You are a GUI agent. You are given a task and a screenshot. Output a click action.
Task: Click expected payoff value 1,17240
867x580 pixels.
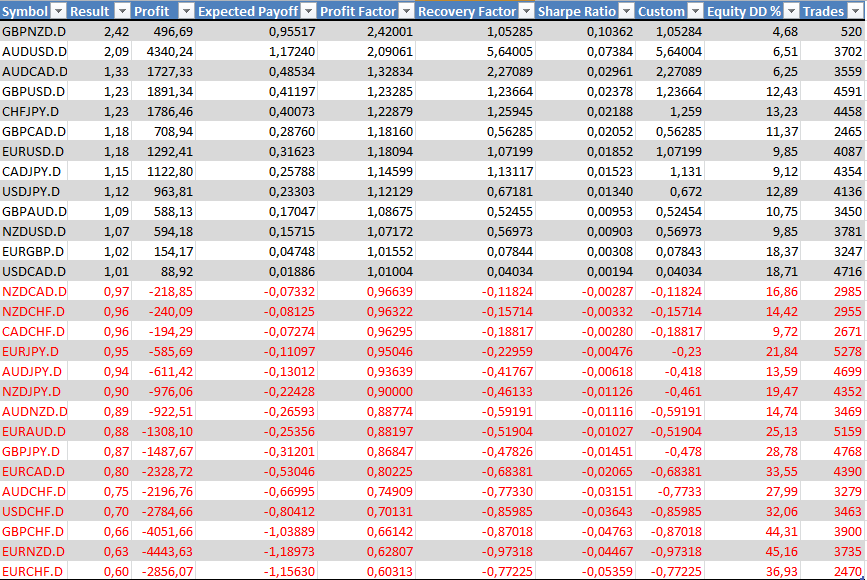point(292,51)
